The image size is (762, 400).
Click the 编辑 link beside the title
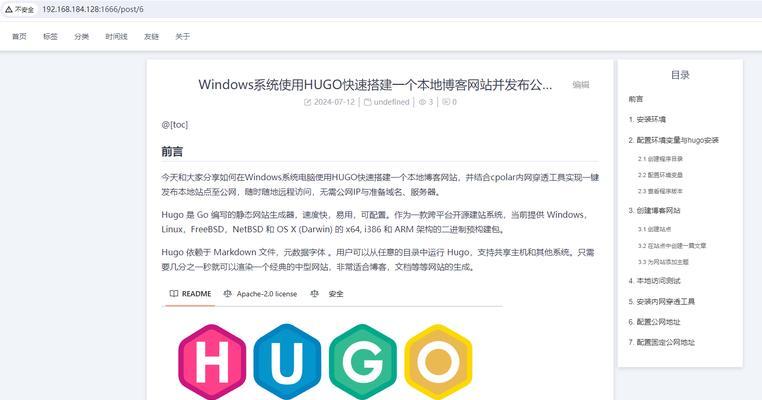pos(581,85)
